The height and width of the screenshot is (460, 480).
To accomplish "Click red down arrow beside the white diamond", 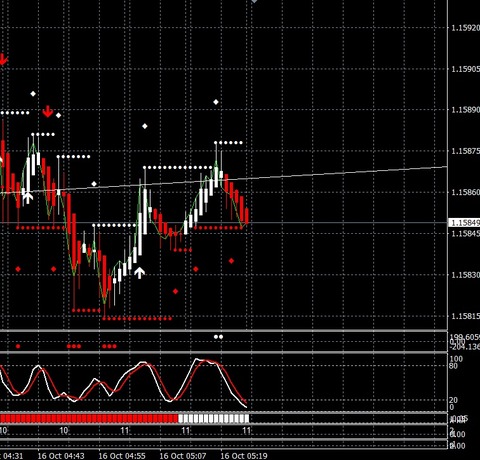I will [48, 112].
